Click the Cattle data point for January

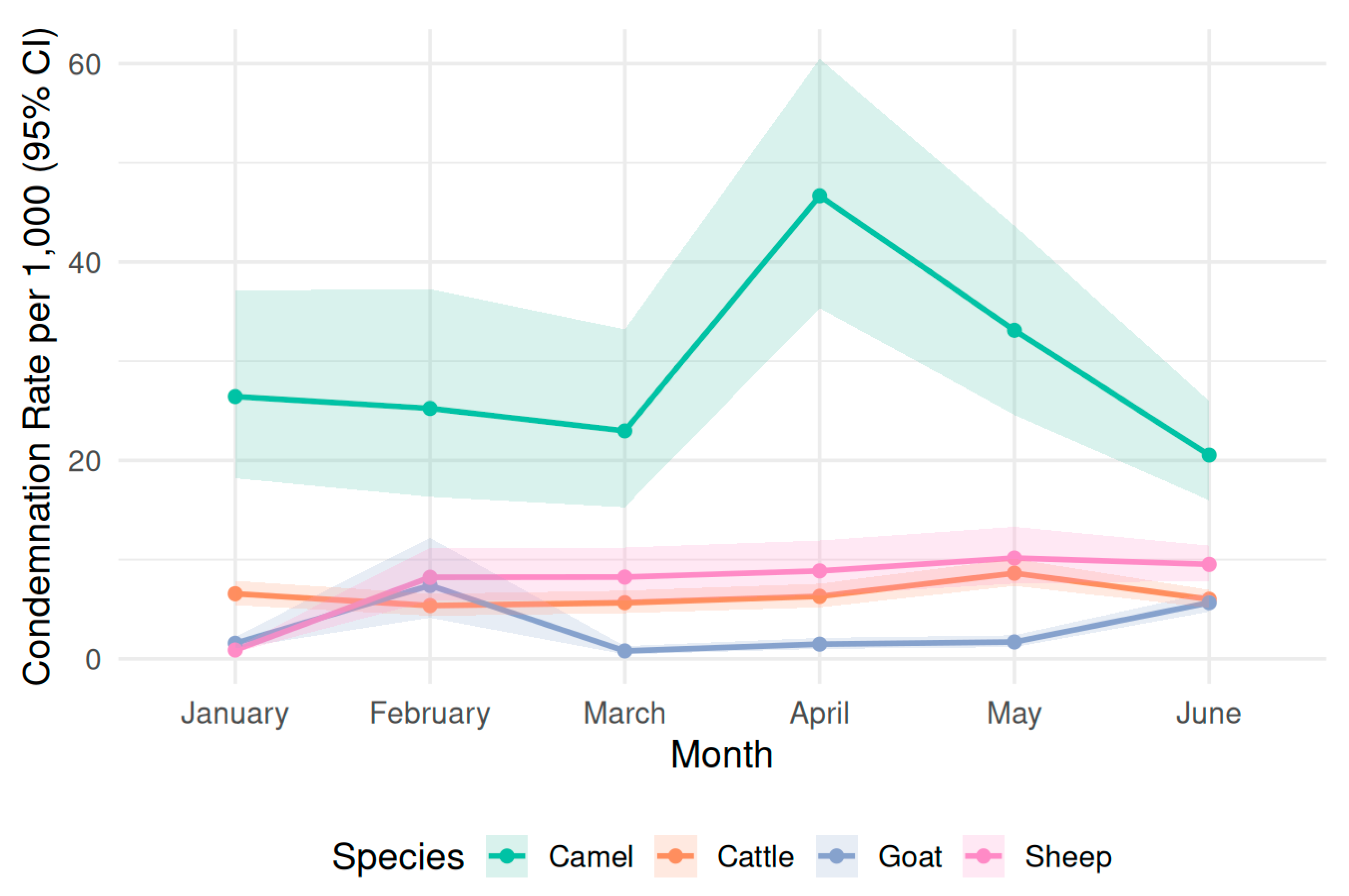click(x=235, y=594)
